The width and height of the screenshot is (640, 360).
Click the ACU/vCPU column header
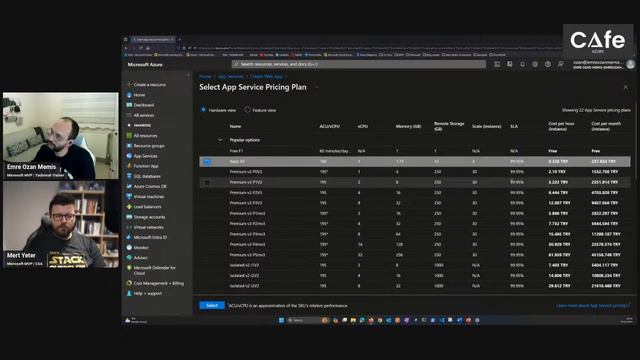pyautogui.click(x=329, y=126)
